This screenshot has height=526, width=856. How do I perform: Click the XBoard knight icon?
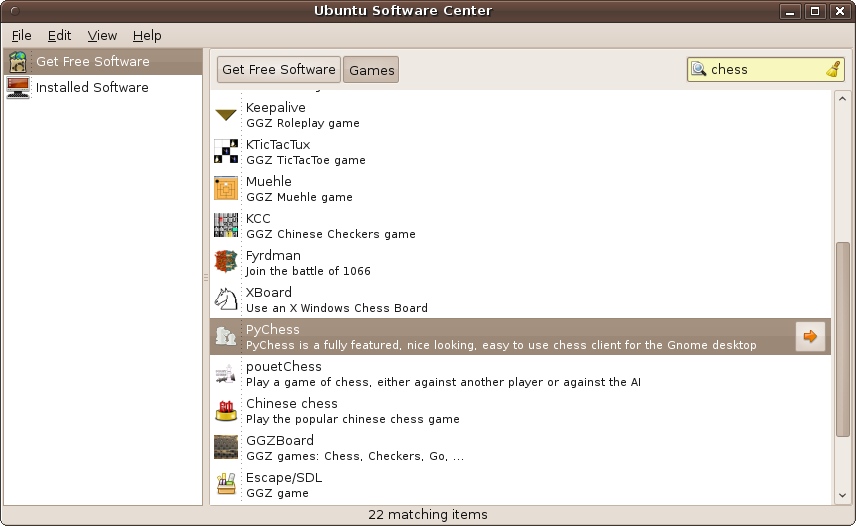225,299
